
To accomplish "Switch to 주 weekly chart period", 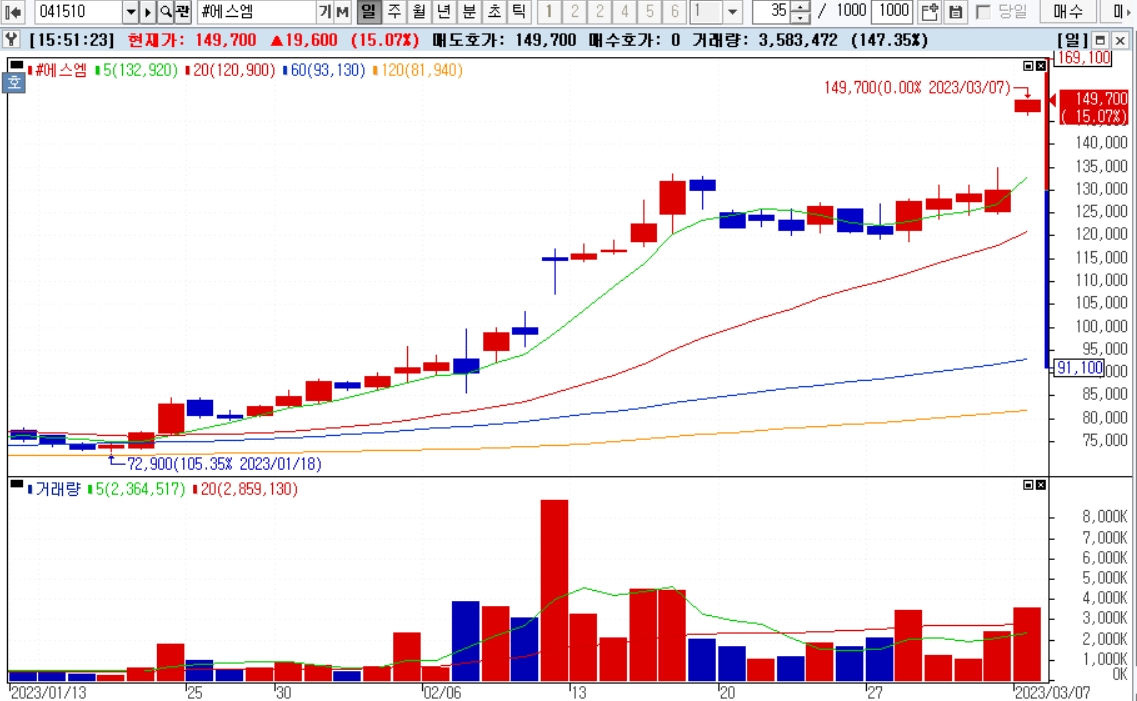I will pos(394,12).
